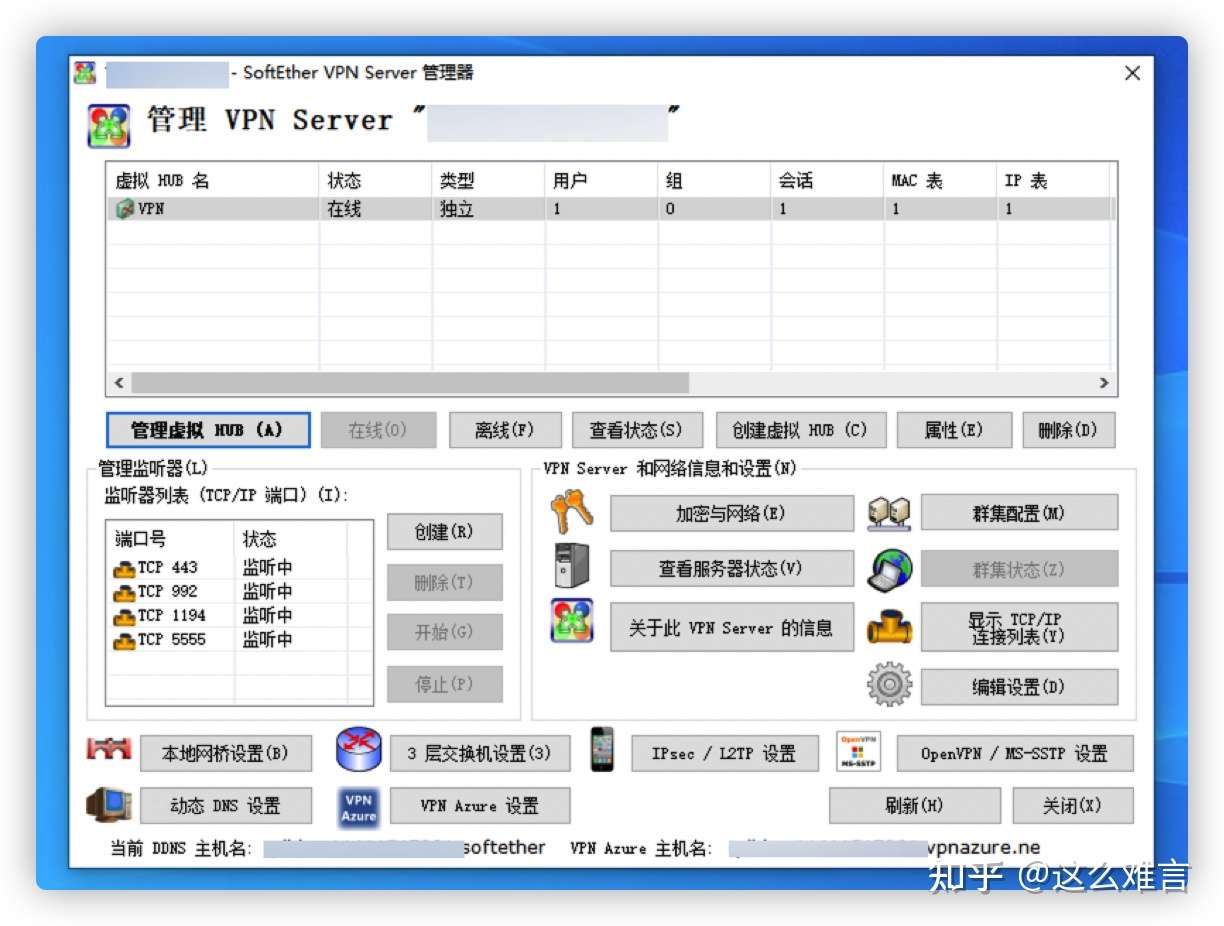Click the VPN logo icon beside 关于此 VPN Server
Screen dimensions: 1224x926
click(x=572, y=621)
